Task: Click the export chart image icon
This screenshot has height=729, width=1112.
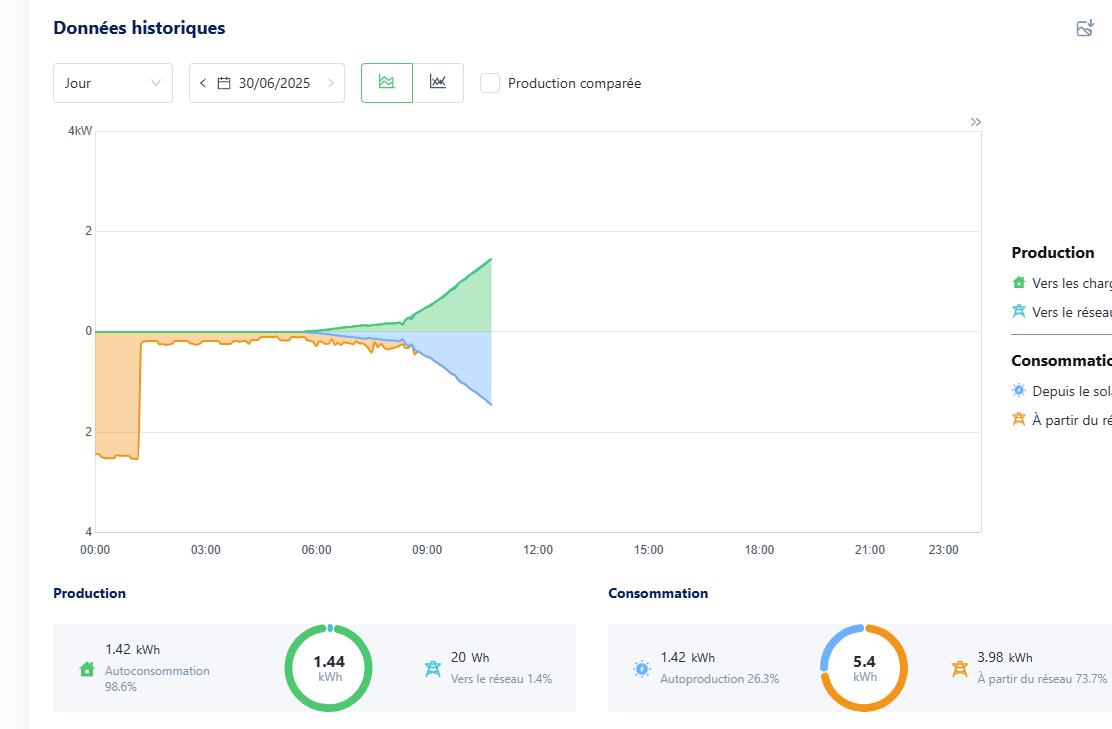Action: [1085, 28]
